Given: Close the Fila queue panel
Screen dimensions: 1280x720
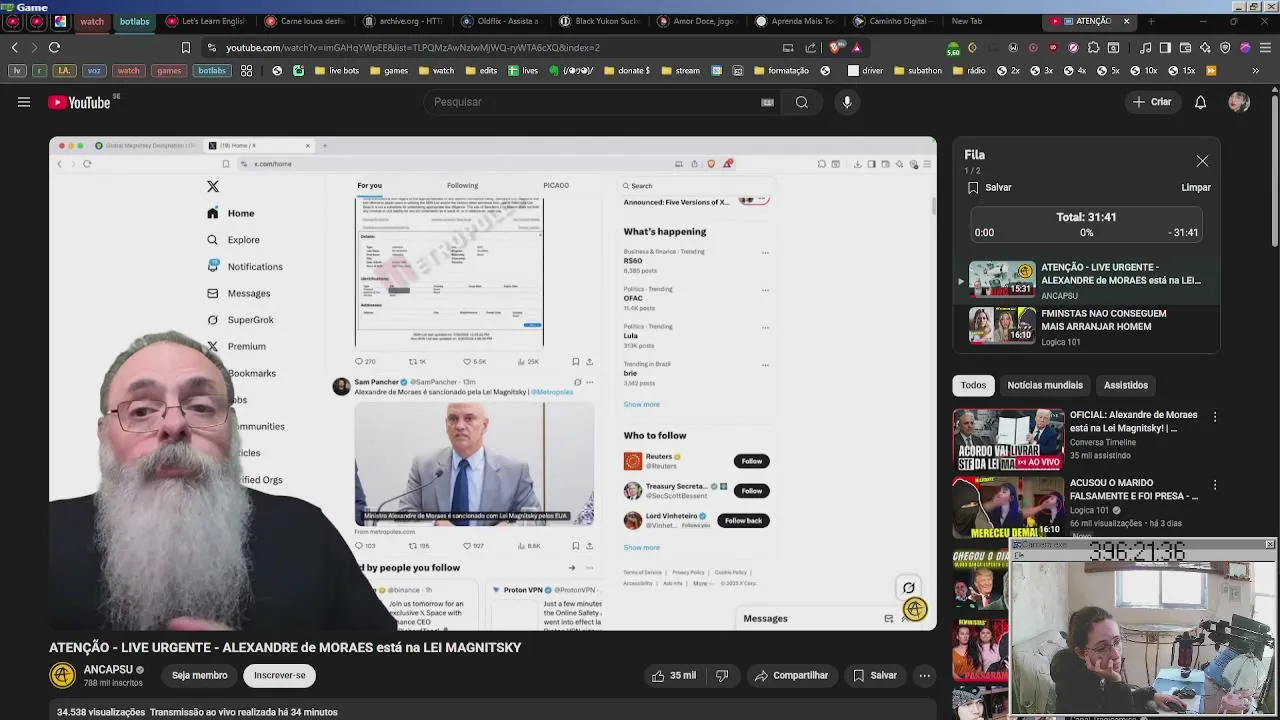Looking at the screenshot, I should [1202, 161].
